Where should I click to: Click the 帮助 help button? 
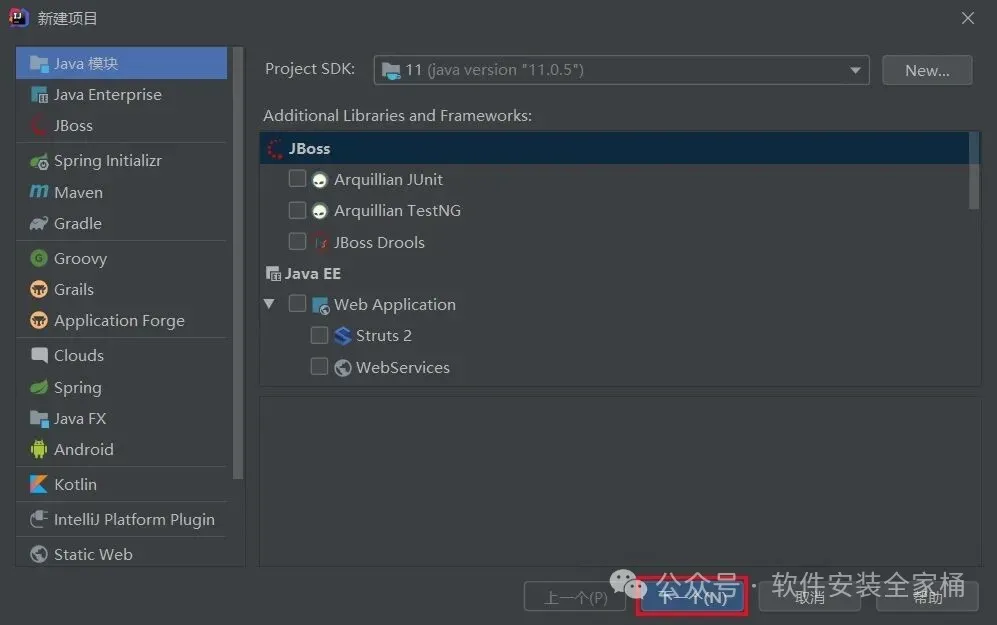point(927,596)
